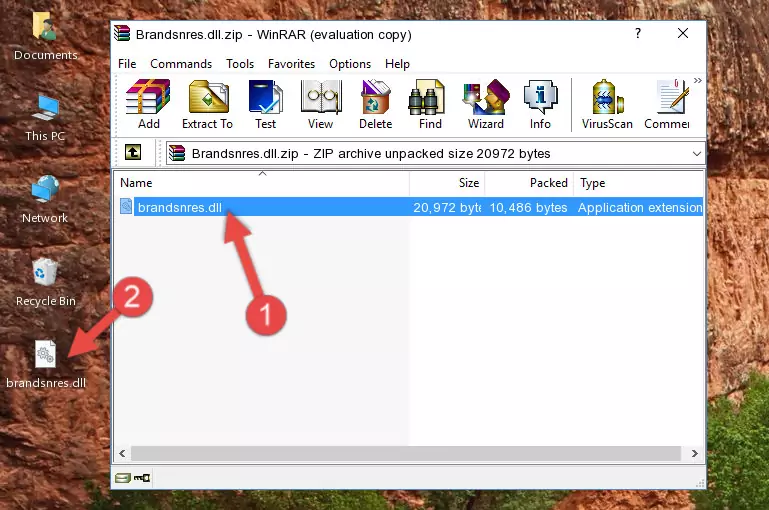Open the address bar dropdown arrow
Screen dimensions: 769x510
(x=696, y=153)
